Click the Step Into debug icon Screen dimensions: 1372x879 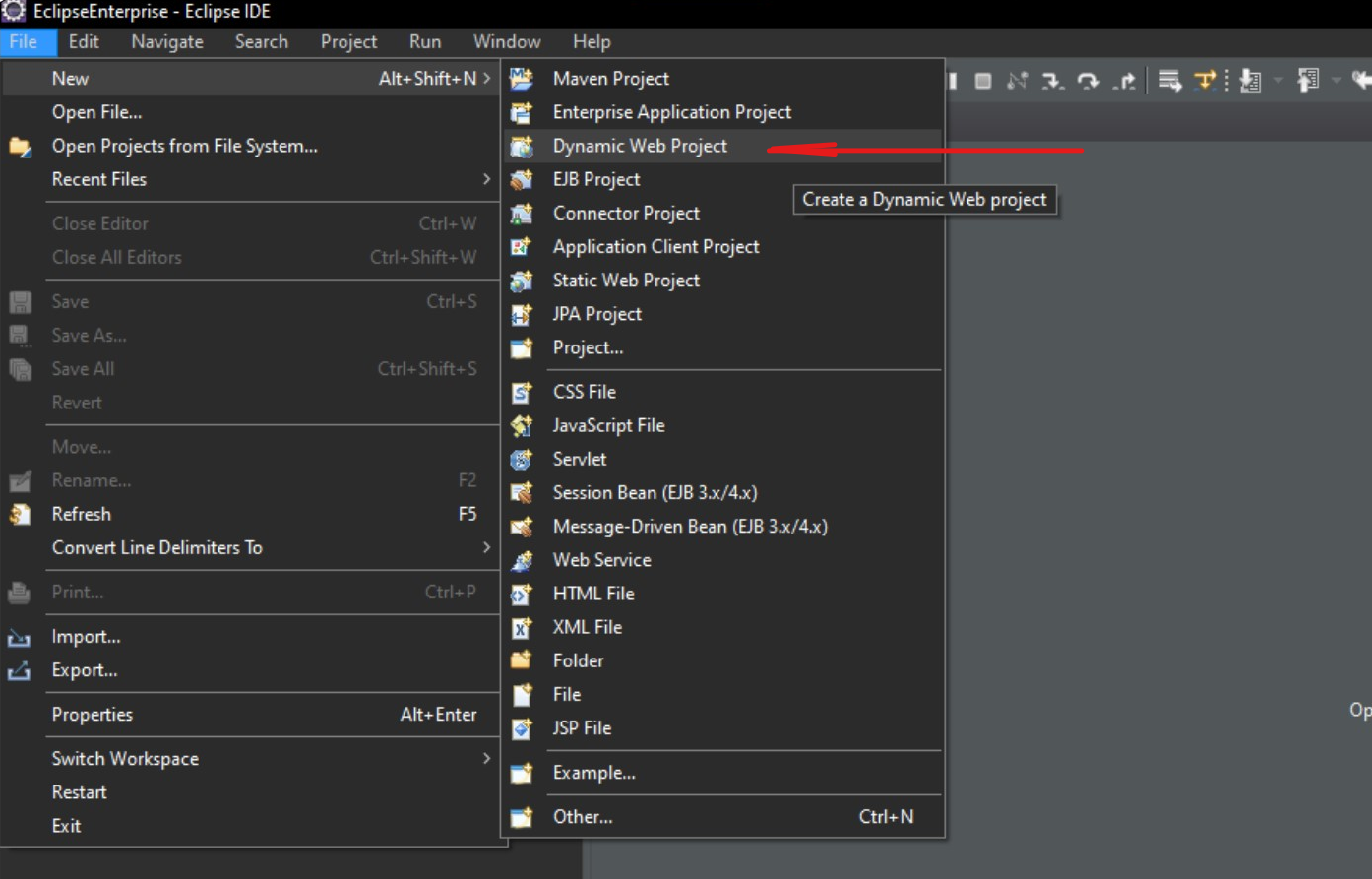(1052, 81)
